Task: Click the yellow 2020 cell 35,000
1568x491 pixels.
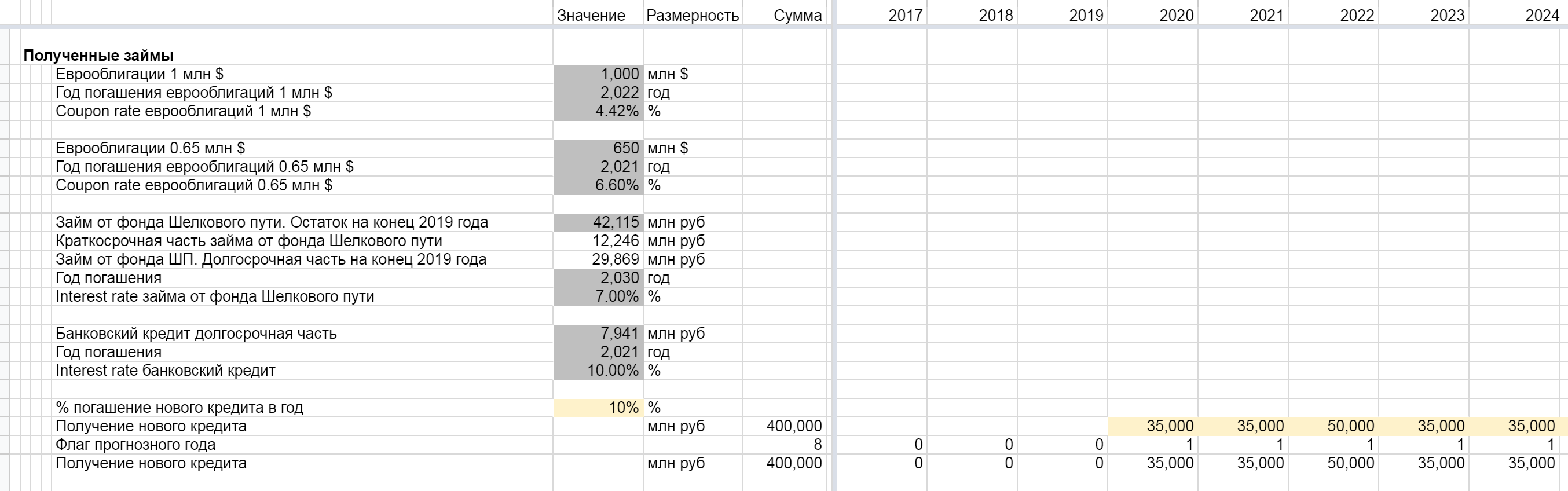Action: pos(1153,427)
